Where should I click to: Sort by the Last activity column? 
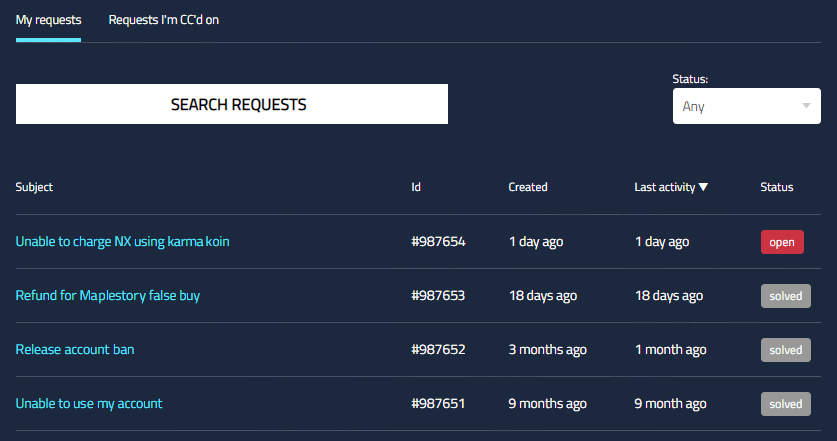[x=665, y=187]
